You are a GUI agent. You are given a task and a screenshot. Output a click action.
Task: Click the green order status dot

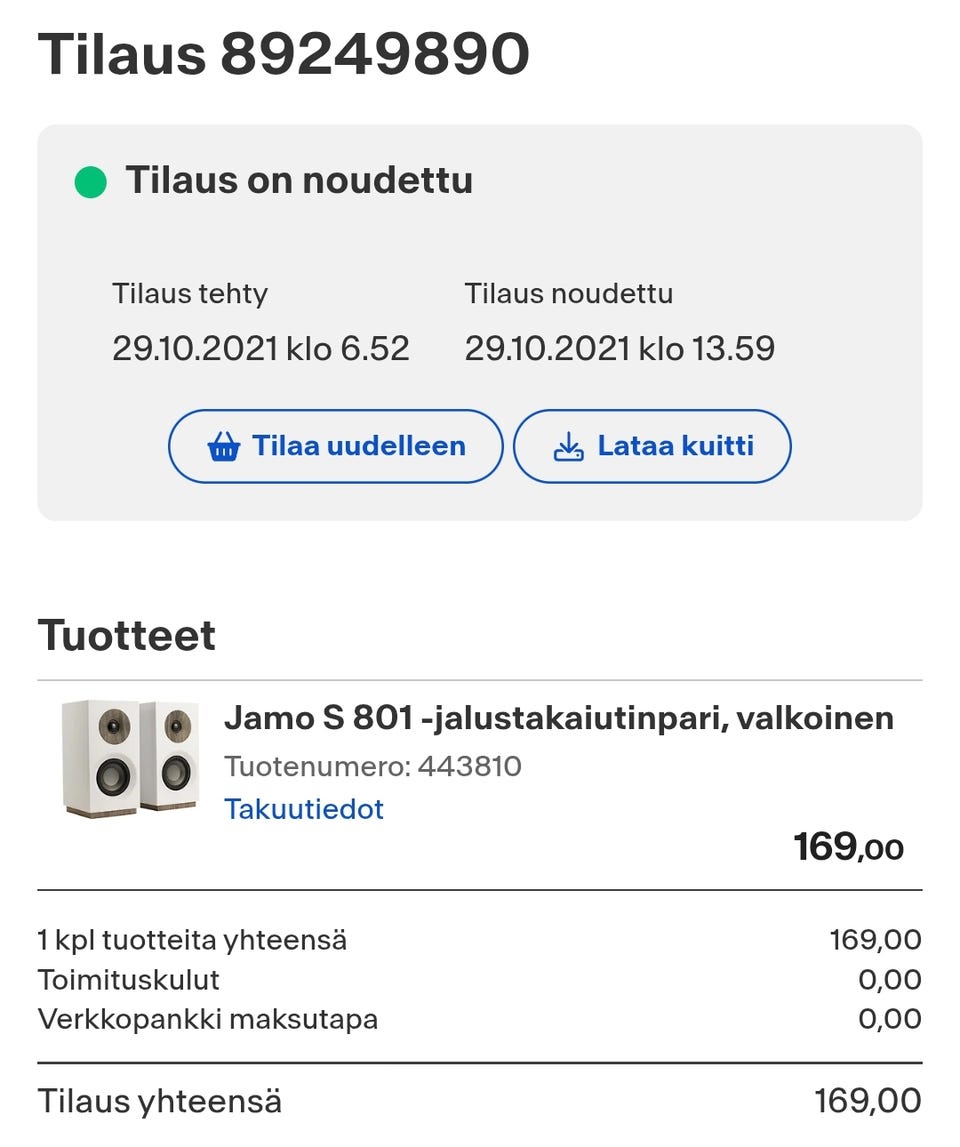tap(91, 182)
